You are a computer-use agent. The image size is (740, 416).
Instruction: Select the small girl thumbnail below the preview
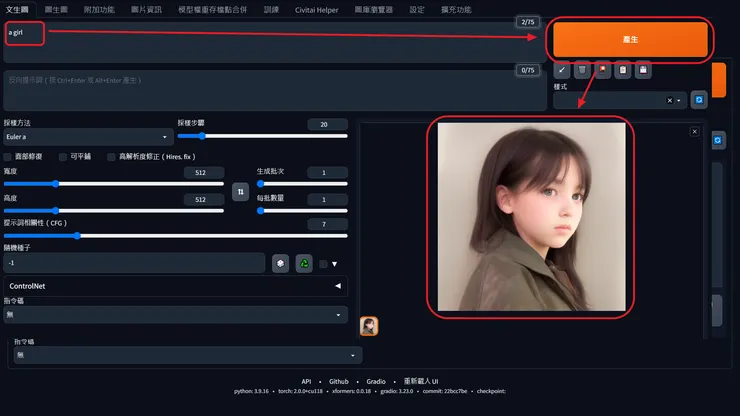(369, 326)
